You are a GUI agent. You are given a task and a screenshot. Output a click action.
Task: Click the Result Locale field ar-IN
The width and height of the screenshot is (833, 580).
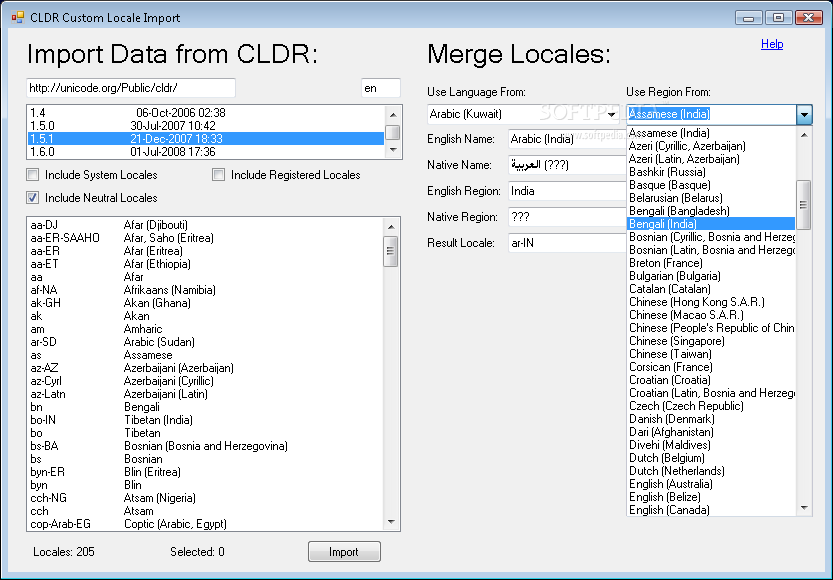coord(567,243)
